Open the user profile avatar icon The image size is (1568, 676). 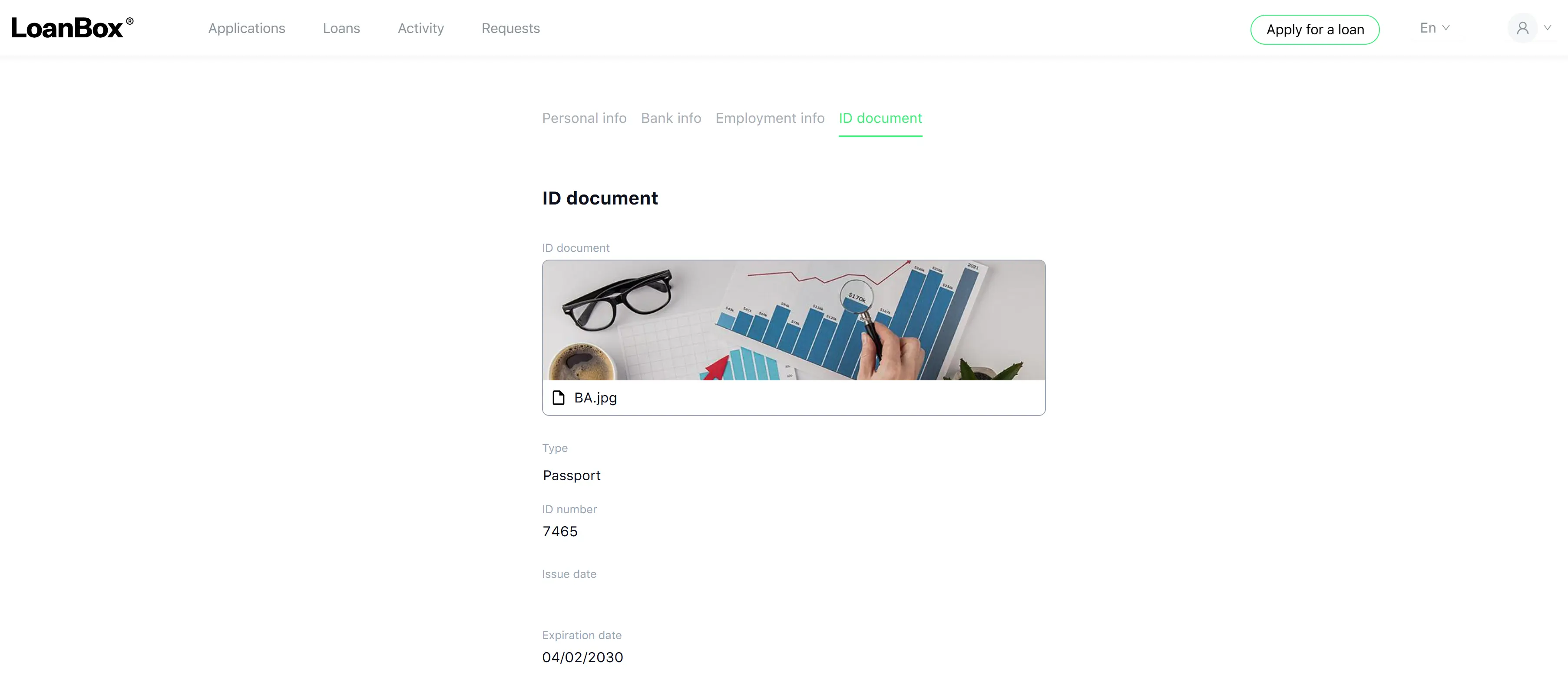point(1522,28)
